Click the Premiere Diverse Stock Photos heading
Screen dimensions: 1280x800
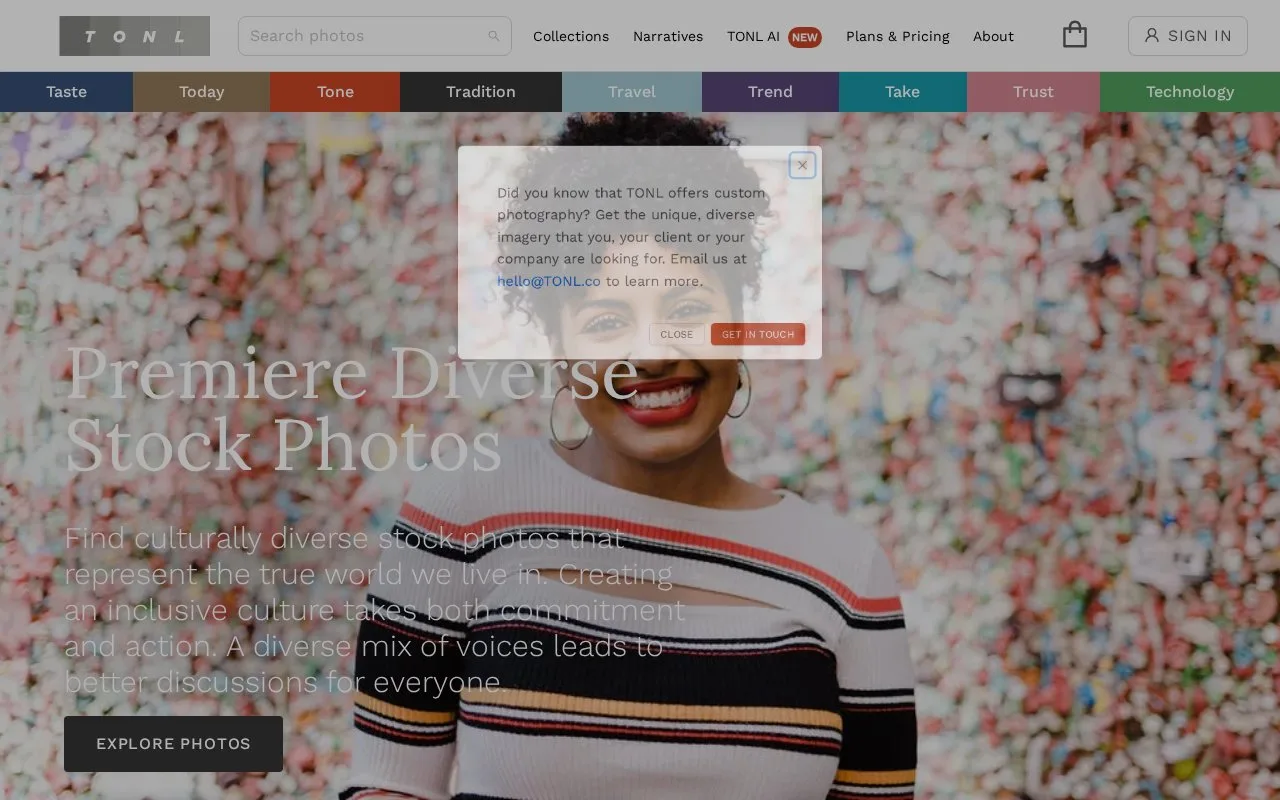point(352,408)
